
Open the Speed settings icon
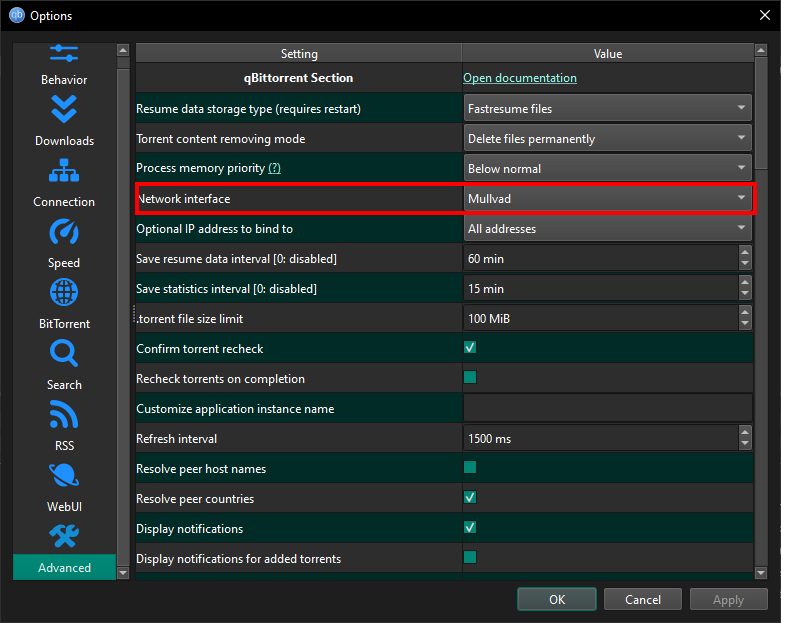64,232
